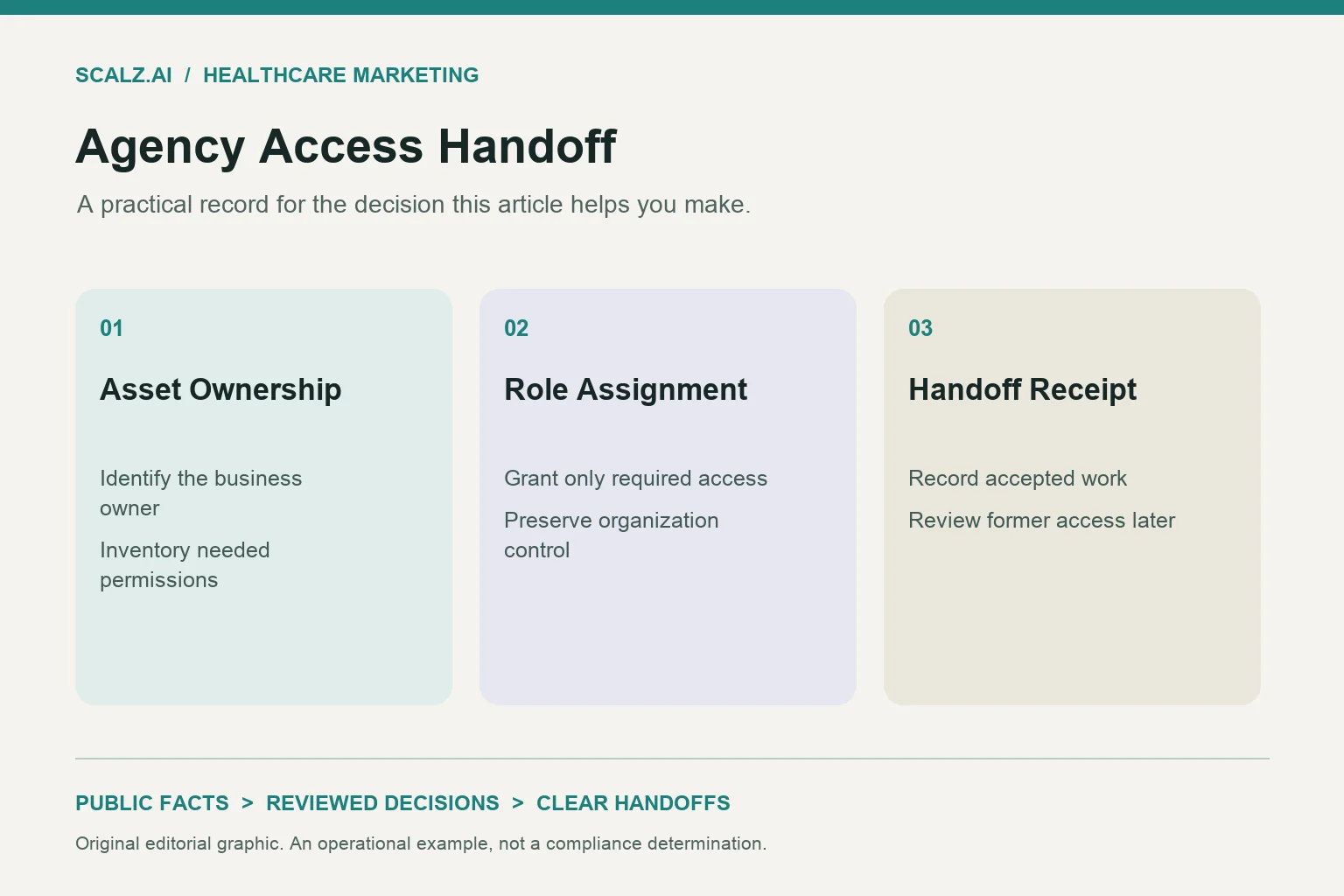
Task: Click 'Record accepted work' text
Action: tap(1018, 479)
